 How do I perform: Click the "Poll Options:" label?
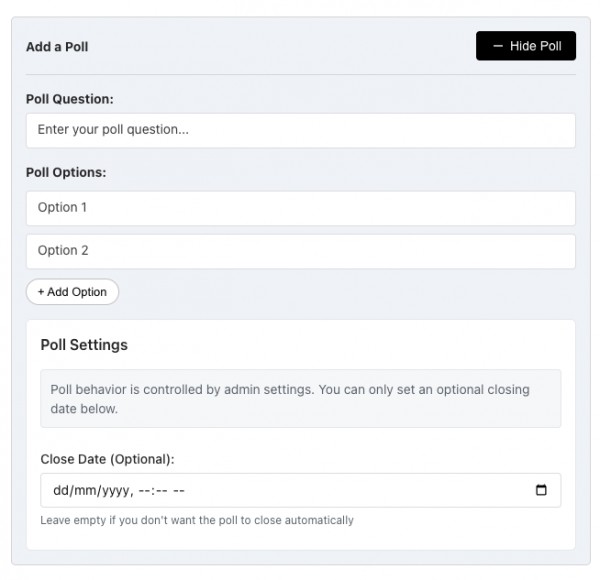tap(66, 172)
